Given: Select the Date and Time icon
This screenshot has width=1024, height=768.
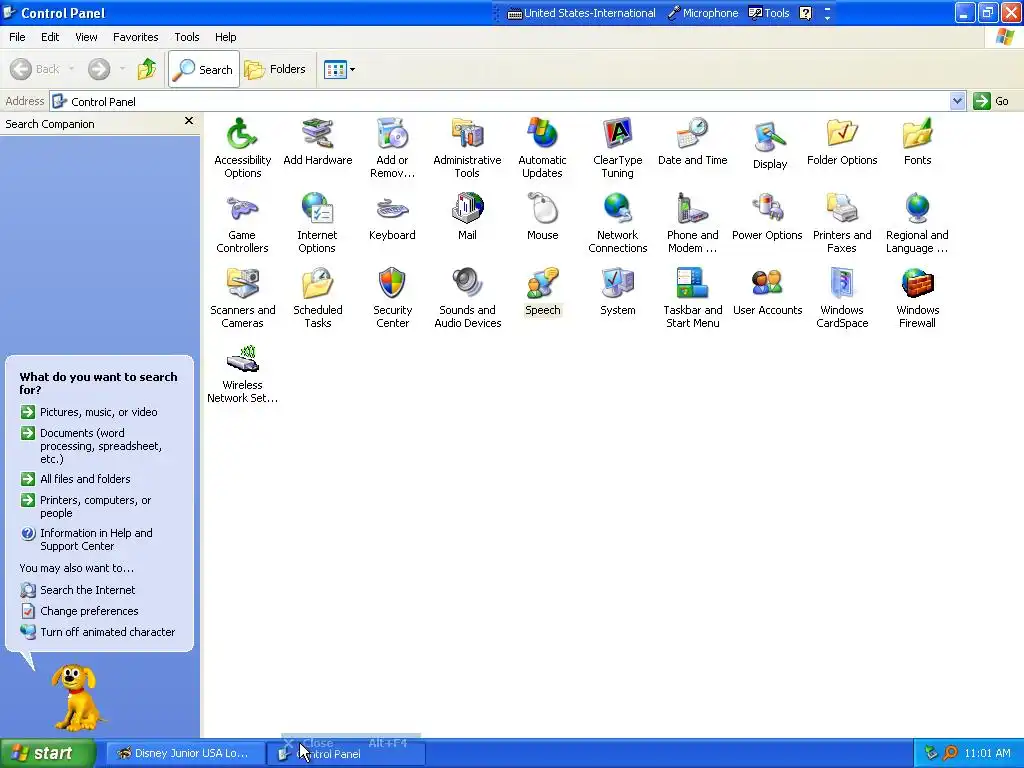Looking at the screenshot, I should [692, 141].
